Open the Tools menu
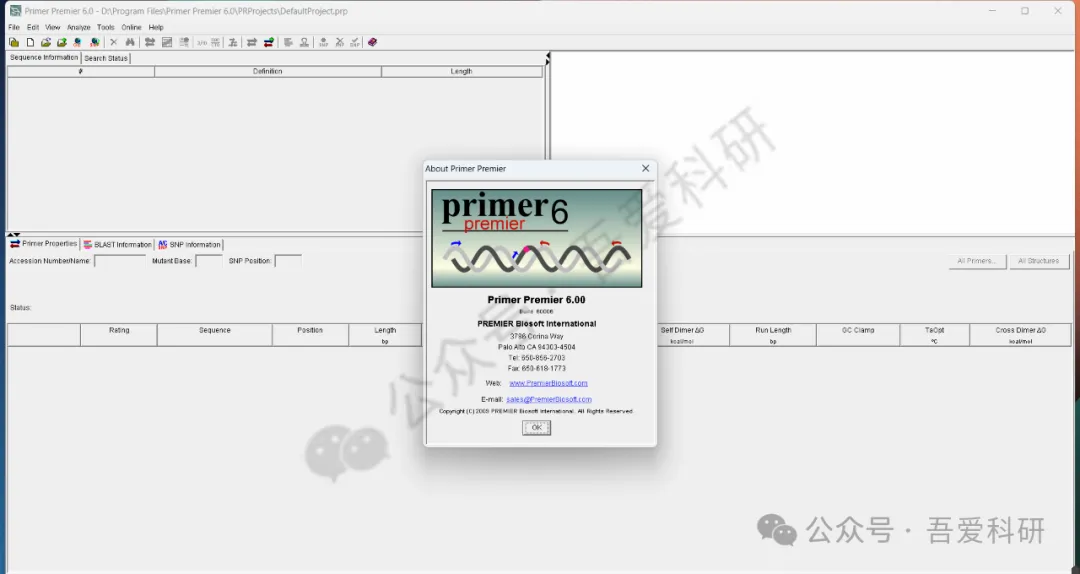 tap(105, 28)
